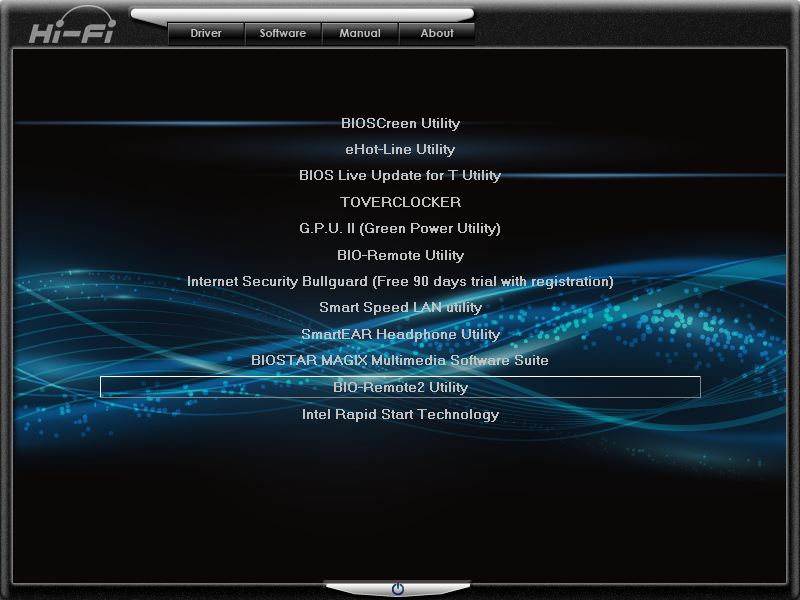Click the power exit icon

[x=398, y=589]
